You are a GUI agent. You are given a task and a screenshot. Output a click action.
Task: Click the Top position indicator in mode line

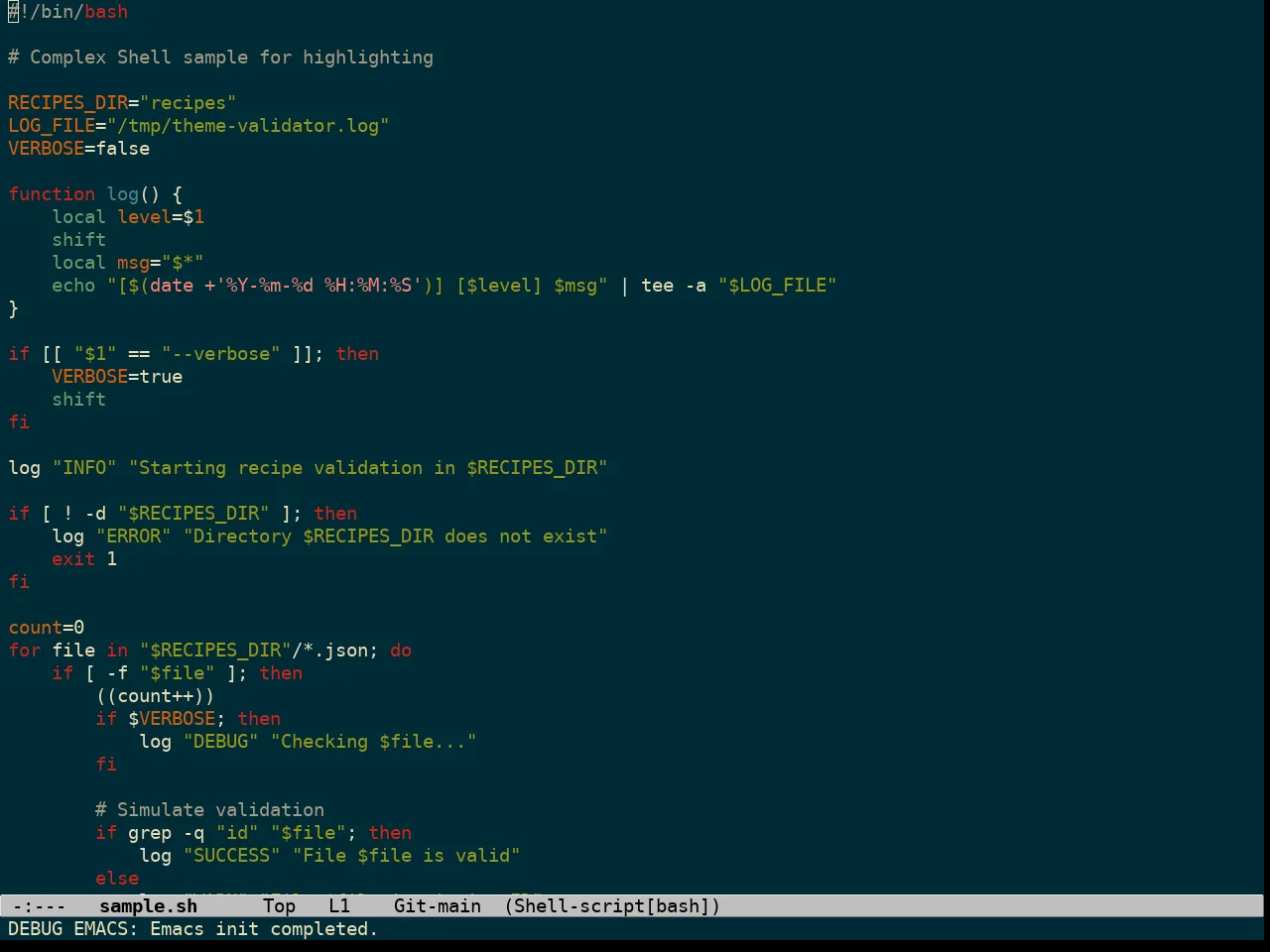(279, 905)
